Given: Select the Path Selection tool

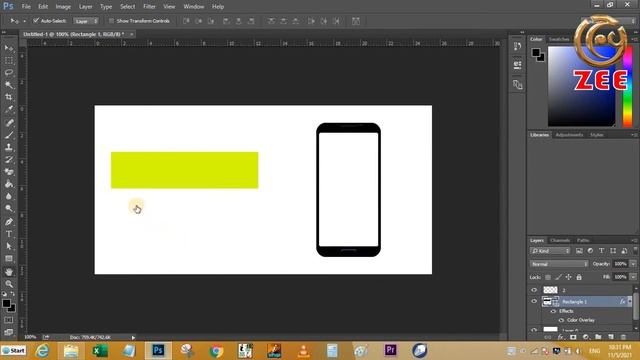Looking at the screenshot, I should [x=9, y=246].
